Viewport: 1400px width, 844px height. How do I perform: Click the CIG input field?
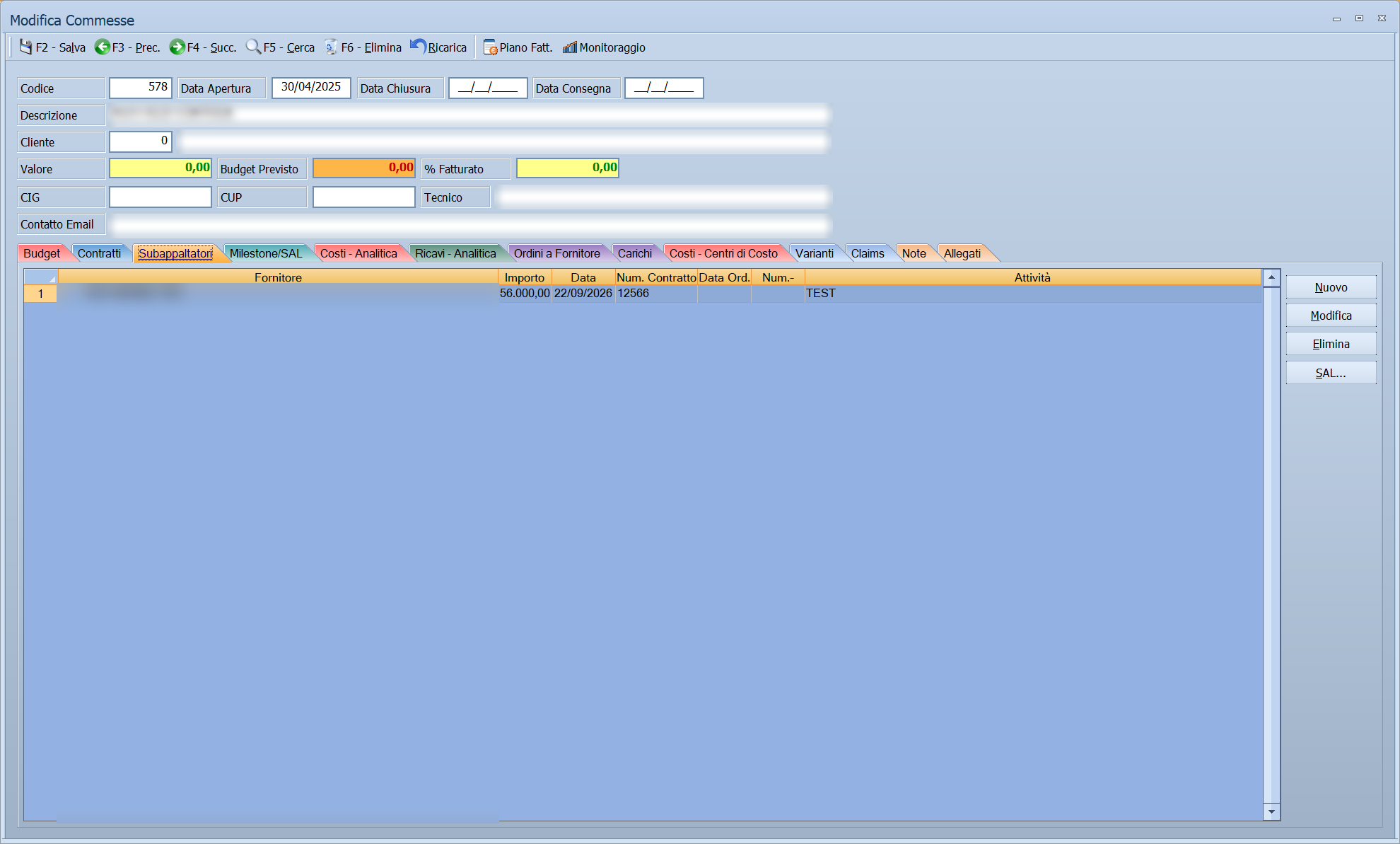[x=161, y=197]
